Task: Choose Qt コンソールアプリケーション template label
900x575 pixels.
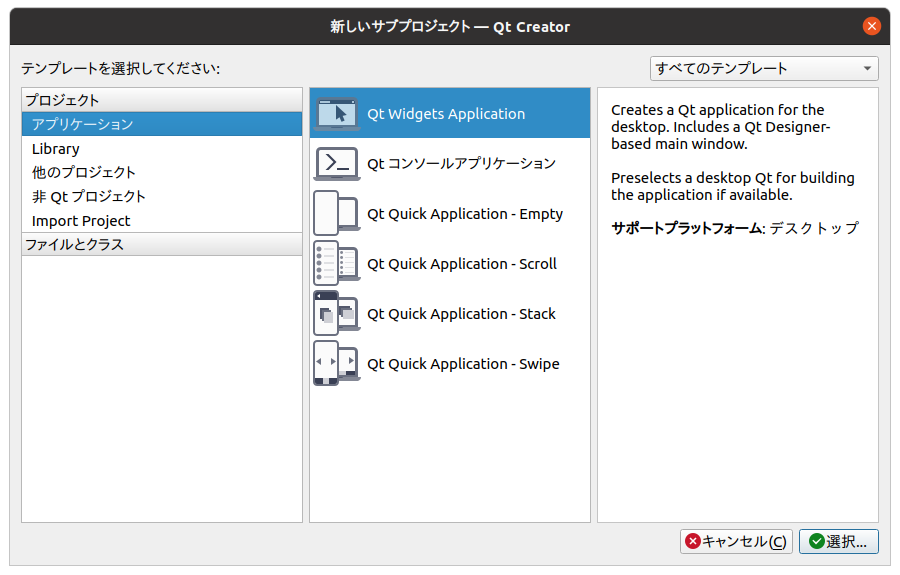Action: pos(461,164)
